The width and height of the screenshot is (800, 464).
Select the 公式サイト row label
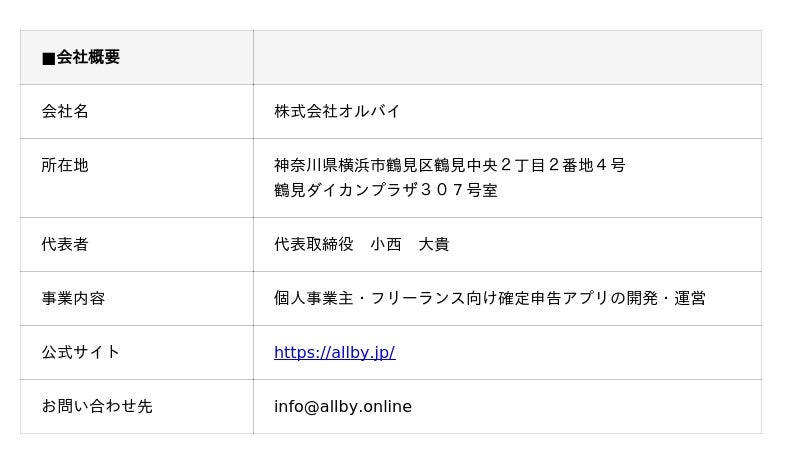click(x=81, y=352)
